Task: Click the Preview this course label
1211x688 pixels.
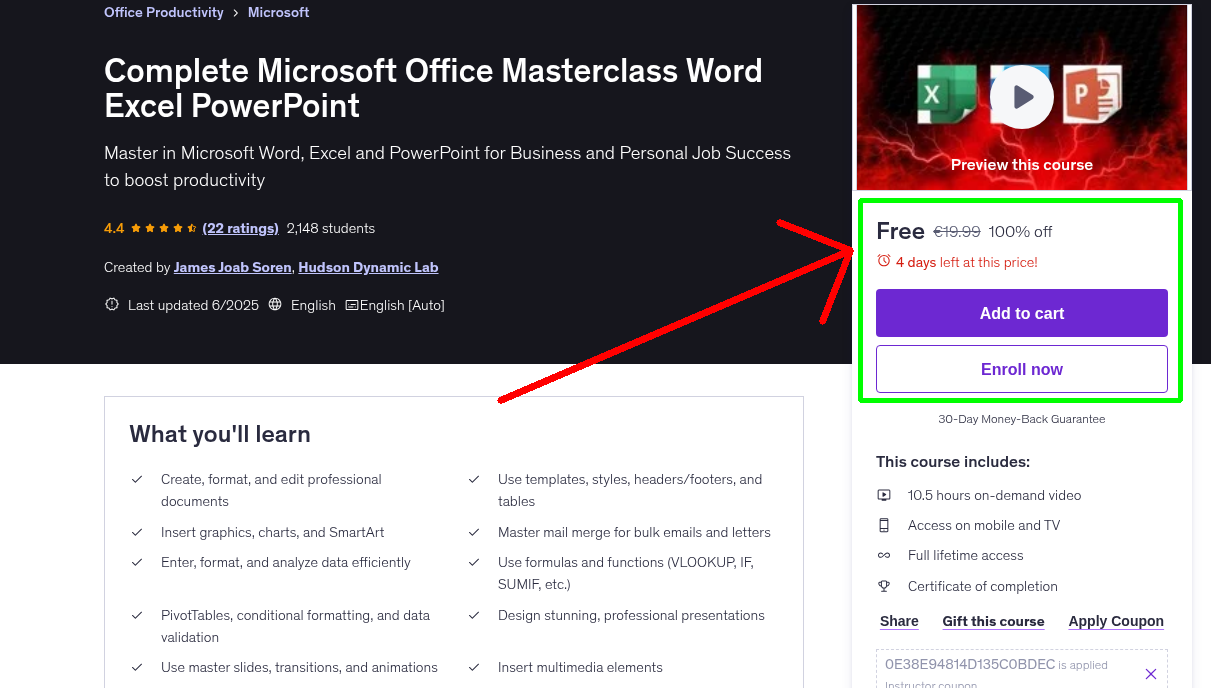Action: coord(1022,164)
